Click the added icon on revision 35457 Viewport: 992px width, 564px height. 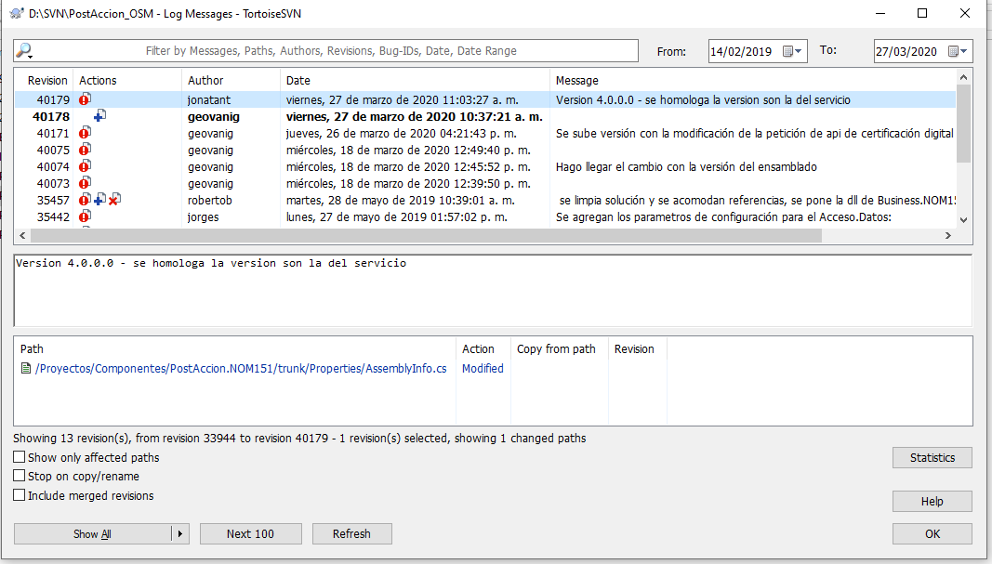100,200
